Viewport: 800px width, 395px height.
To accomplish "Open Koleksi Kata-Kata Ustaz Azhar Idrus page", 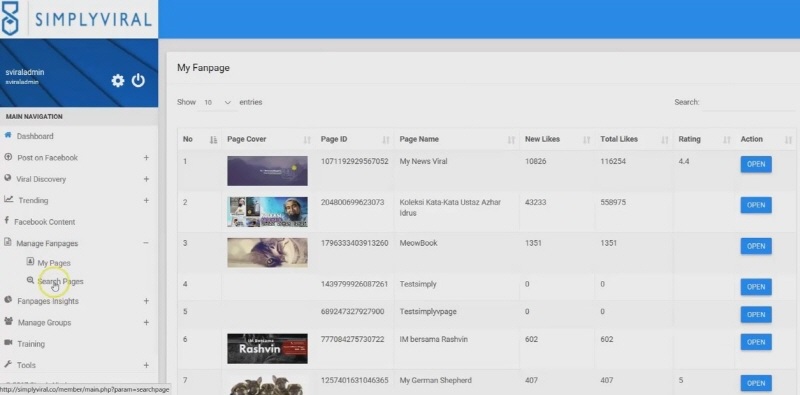I will click(x=756, y=205).
